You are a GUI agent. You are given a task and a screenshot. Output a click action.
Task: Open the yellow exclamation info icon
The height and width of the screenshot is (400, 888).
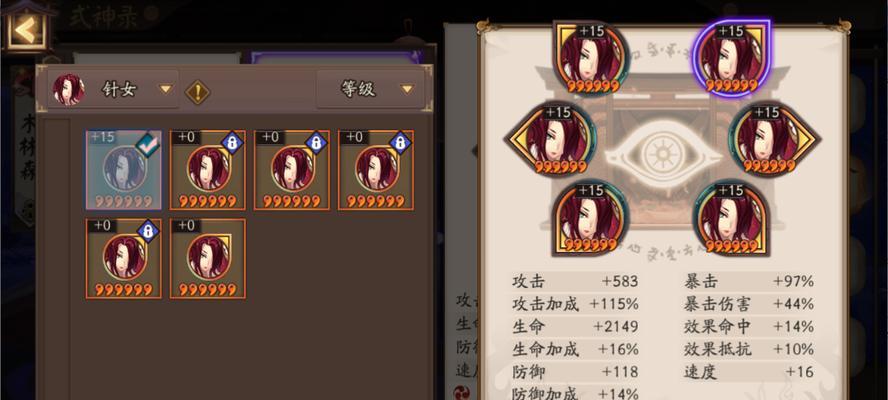click(198, 92)
